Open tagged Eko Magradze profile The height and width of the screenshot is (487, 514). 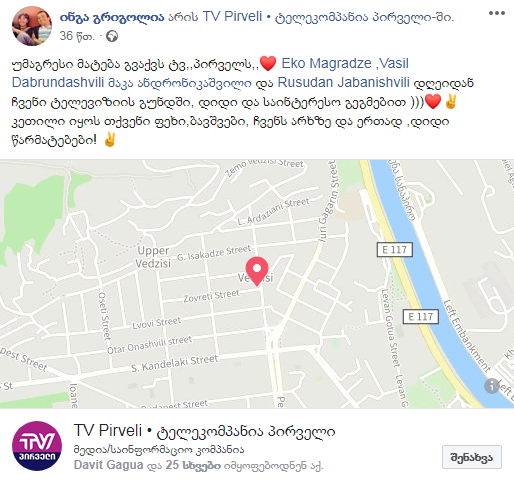click(326, 63)
